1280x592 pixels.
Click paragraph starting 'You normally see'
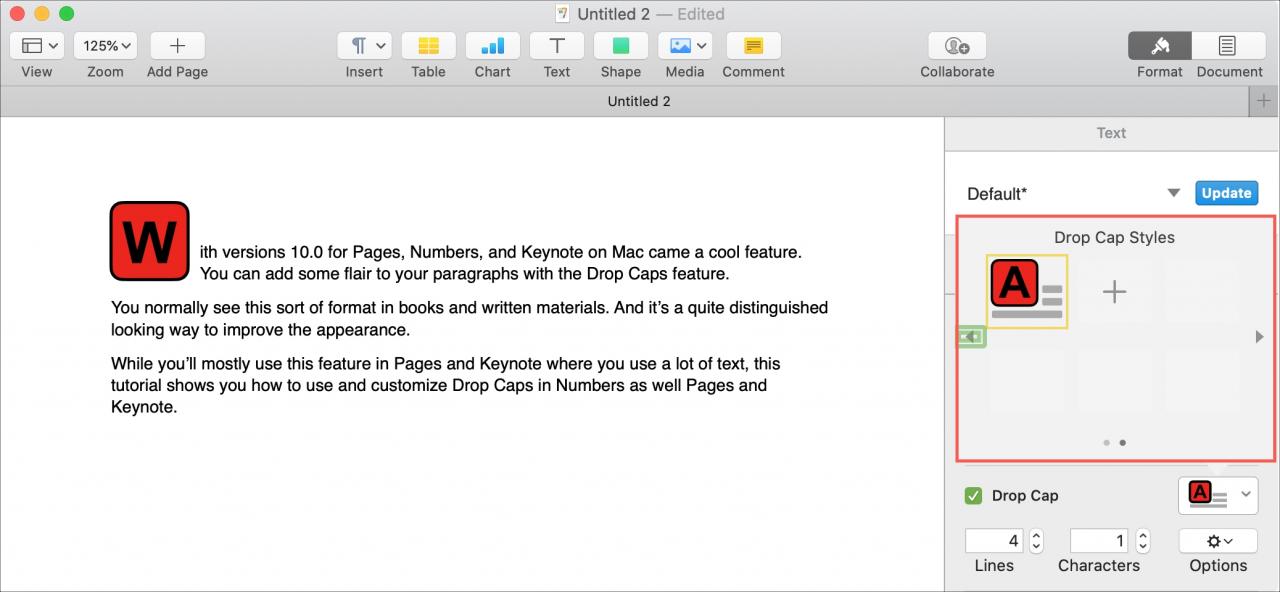point(469,319)
